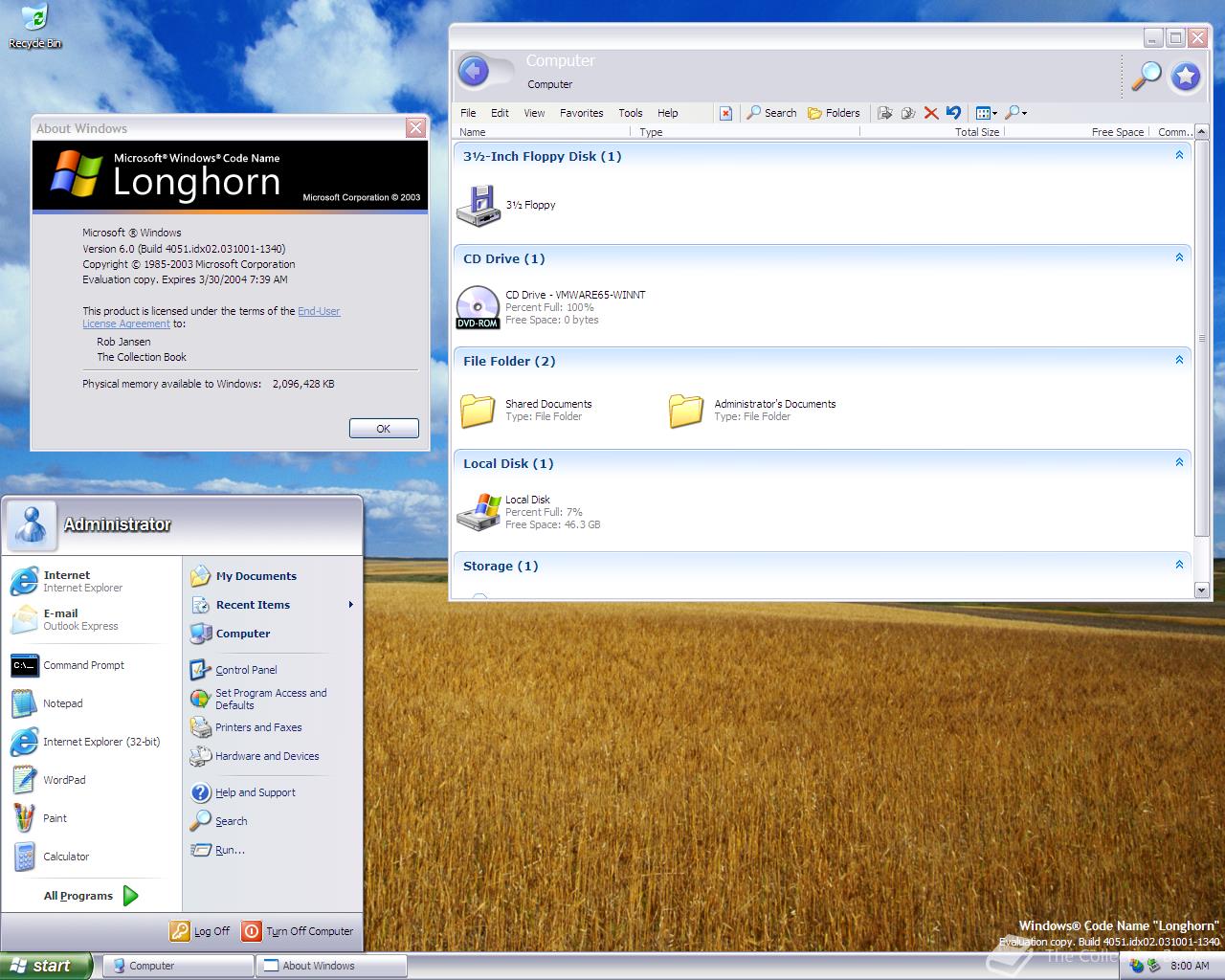Click the blue Undo arrow icon
The width and height of the screenshot is (1225, 980).
953,113
